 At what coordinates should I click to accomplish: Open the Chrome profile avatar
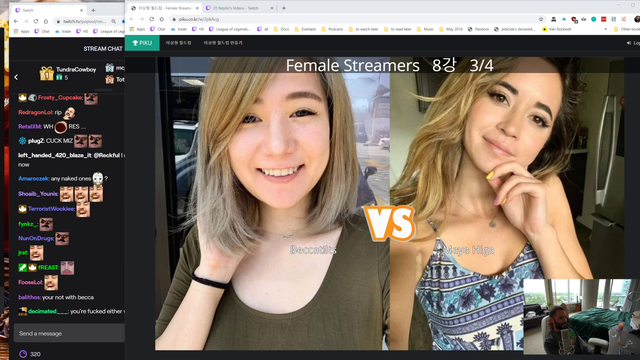tap(637, 19)
